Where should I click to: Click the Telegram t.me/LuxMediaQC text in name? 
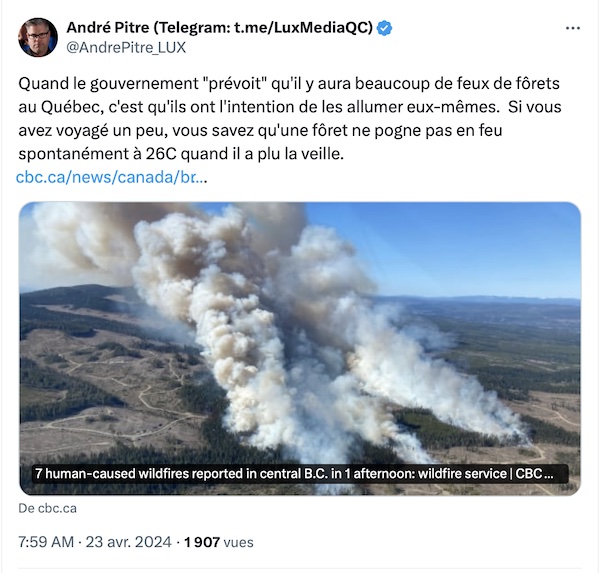(x=263, y=28)
